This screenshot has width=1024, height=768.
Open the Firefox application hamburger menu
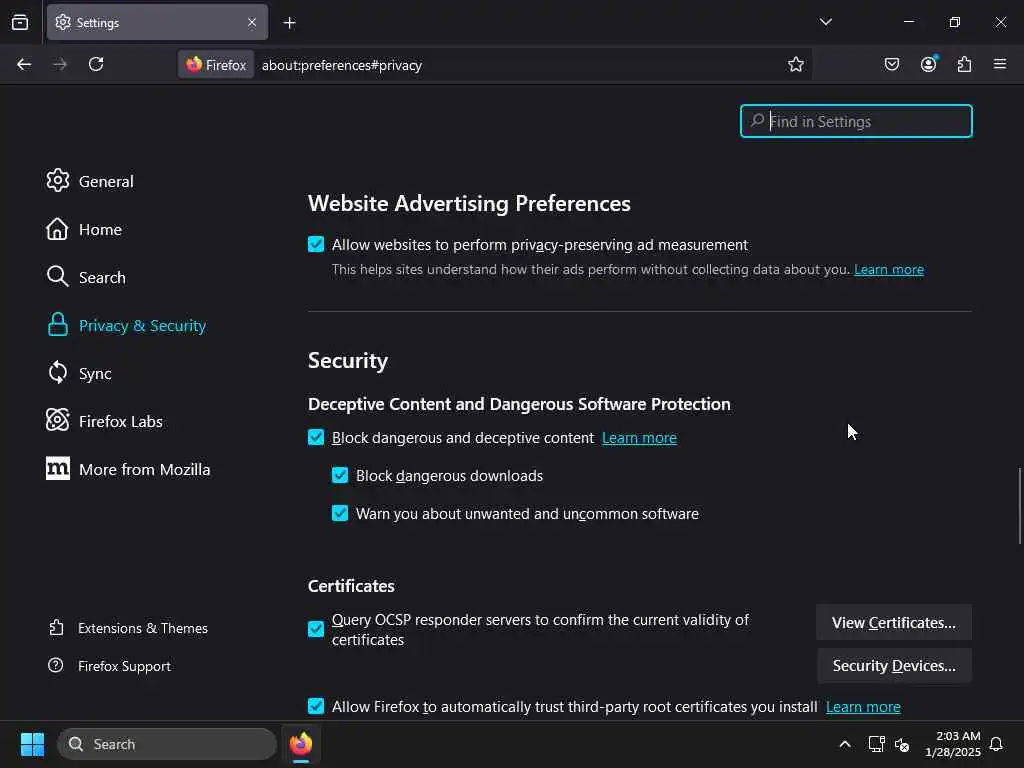pyautogui.click(x=1000, y=65)
